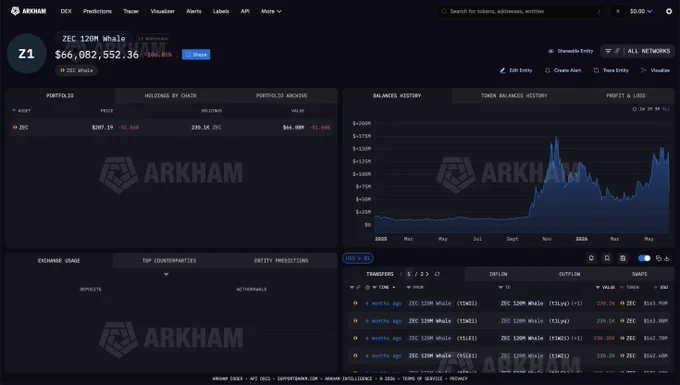Switch to the Inflow tab
Viewport: 680px width, 385px height.
(498, 274)
